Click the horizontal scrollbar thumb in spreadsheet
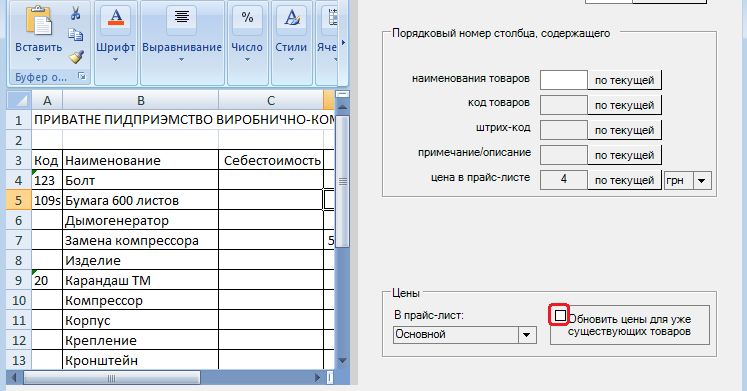This screenshot has height=391, width=747. (111, 378)
